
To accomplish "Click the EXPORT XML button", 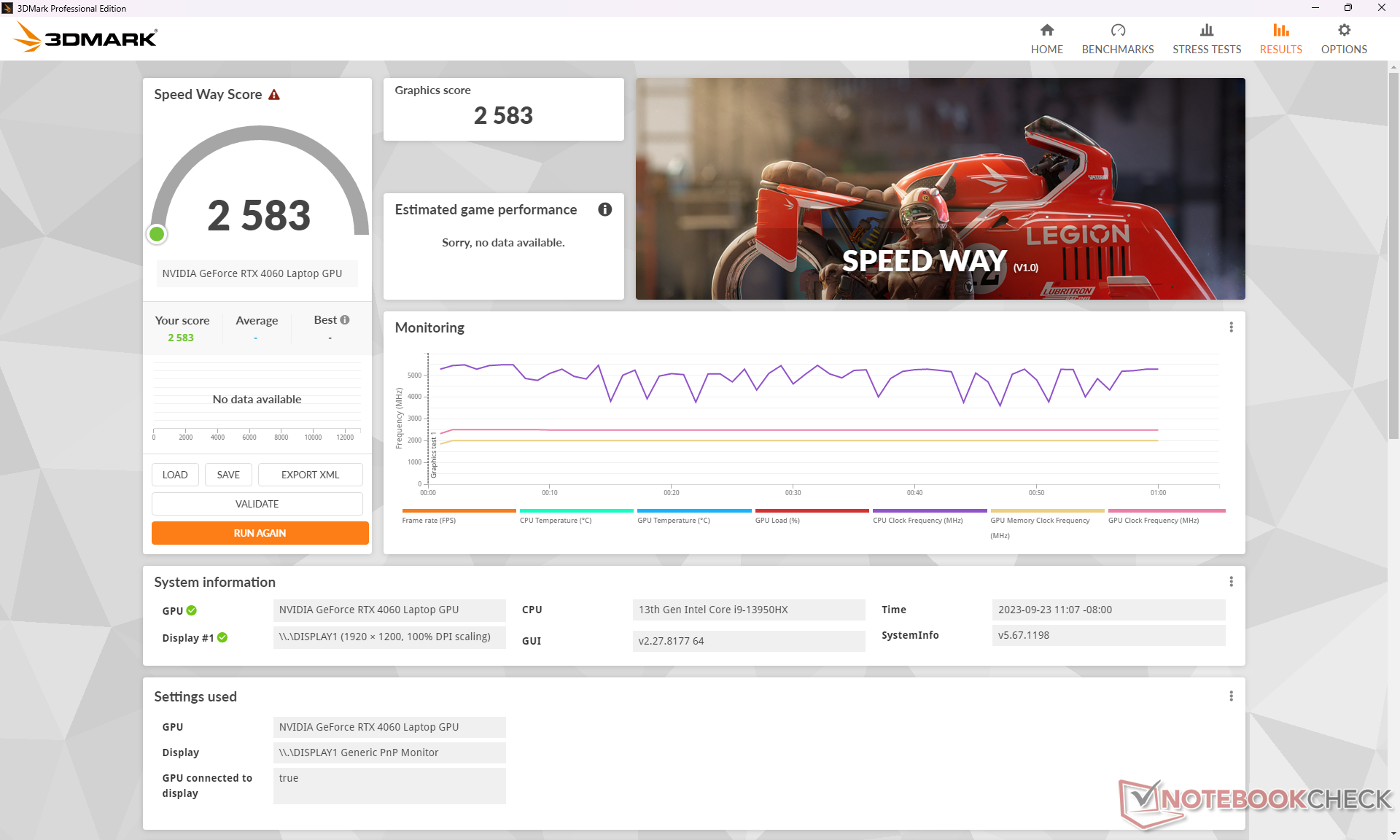I will [x=310, y=475].
